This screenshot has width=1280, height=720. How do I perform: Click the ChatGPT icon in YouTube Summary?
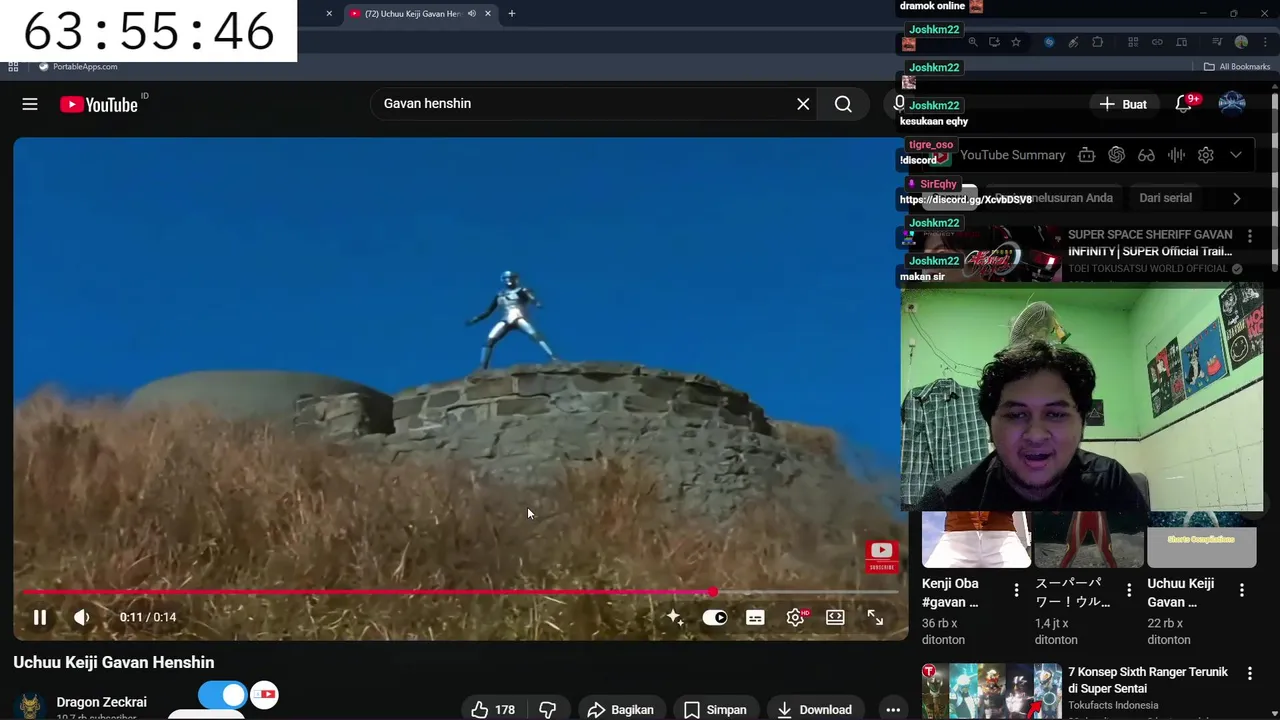tap(1116, 155)
